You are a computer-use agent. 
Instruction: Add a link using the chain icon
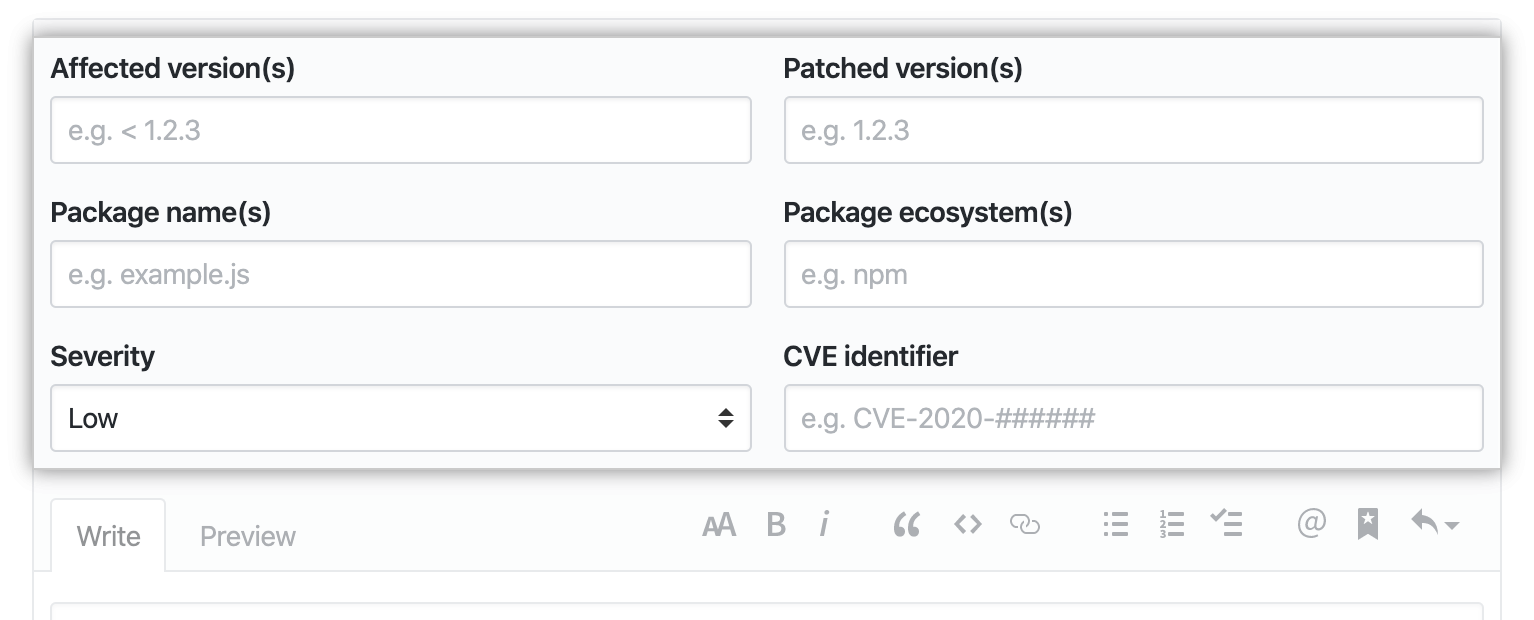pyautogui.click(x=1025, y=524)
